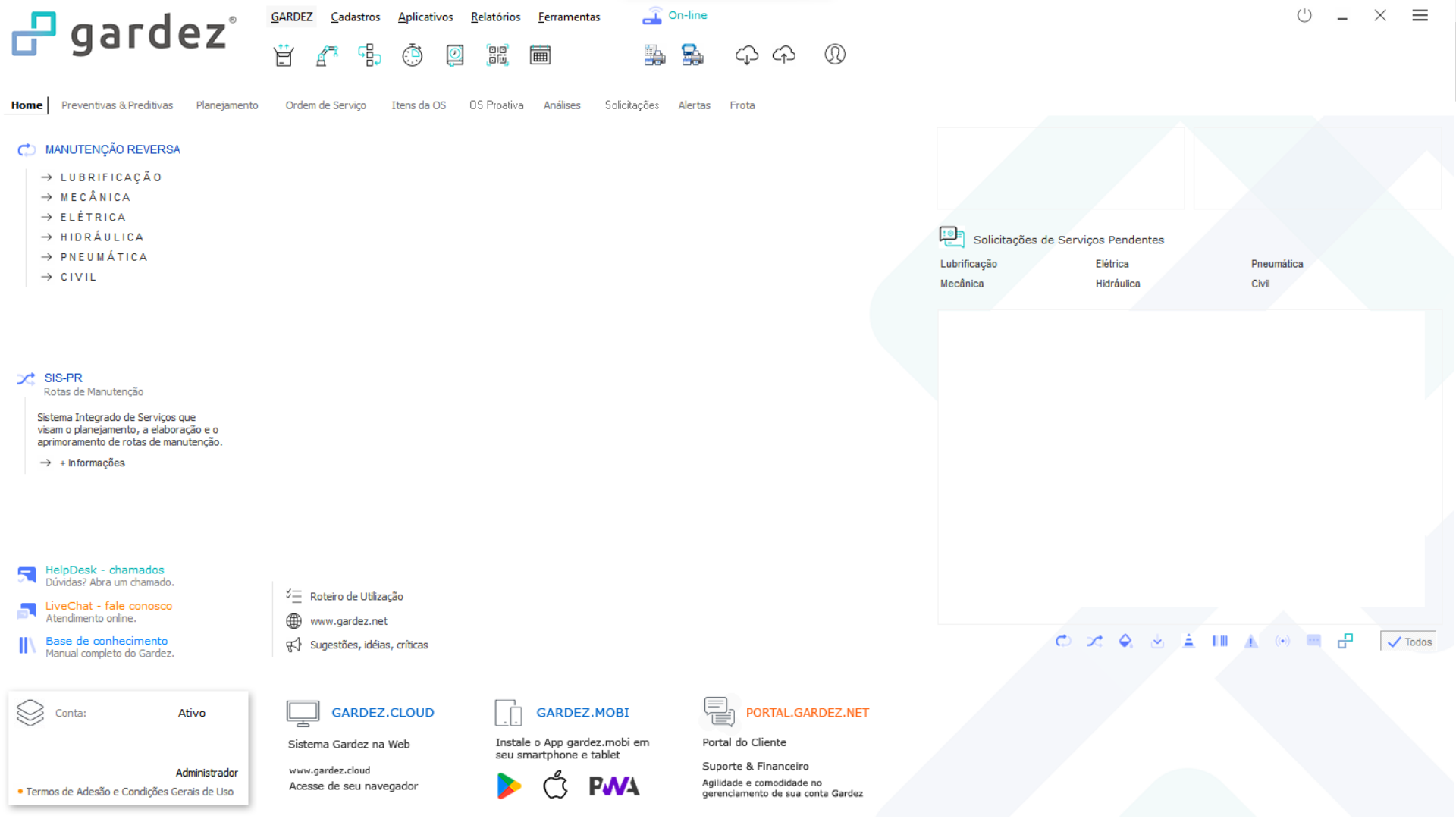Click the Google Play store badge
This screenshot has width=1456, height=819.
(x=509, y=786)
